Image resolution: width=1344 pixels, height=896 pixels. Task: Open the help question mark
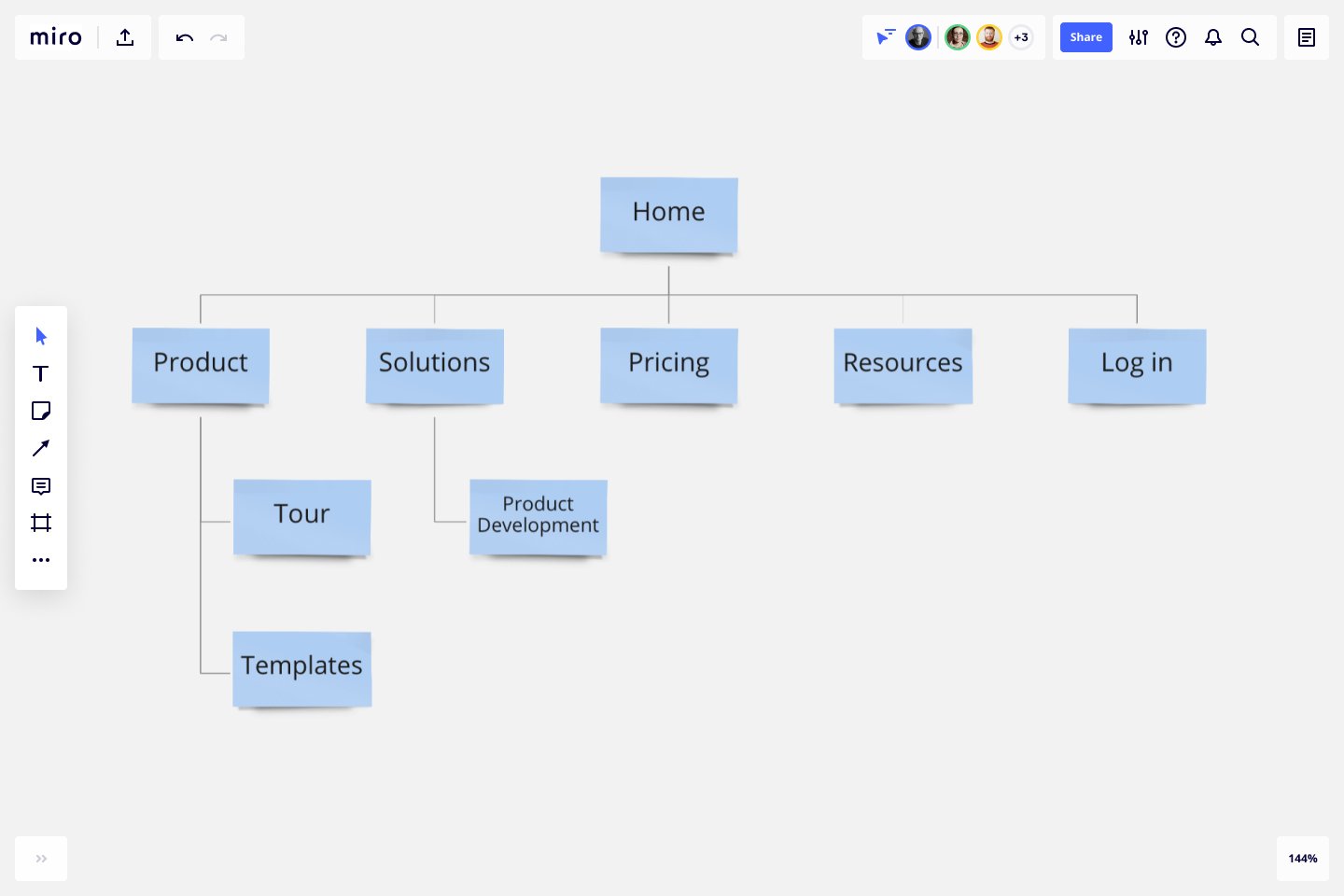tap(1176, 37)
